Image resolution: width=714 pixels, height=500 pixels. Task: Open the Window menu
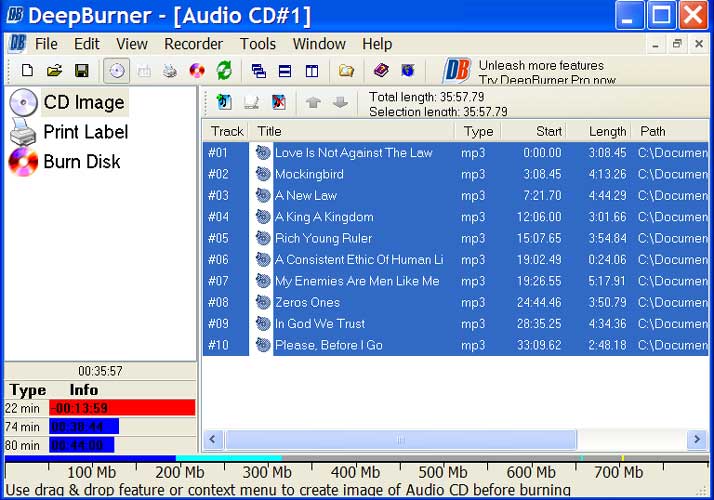click(x=319, y=44)
